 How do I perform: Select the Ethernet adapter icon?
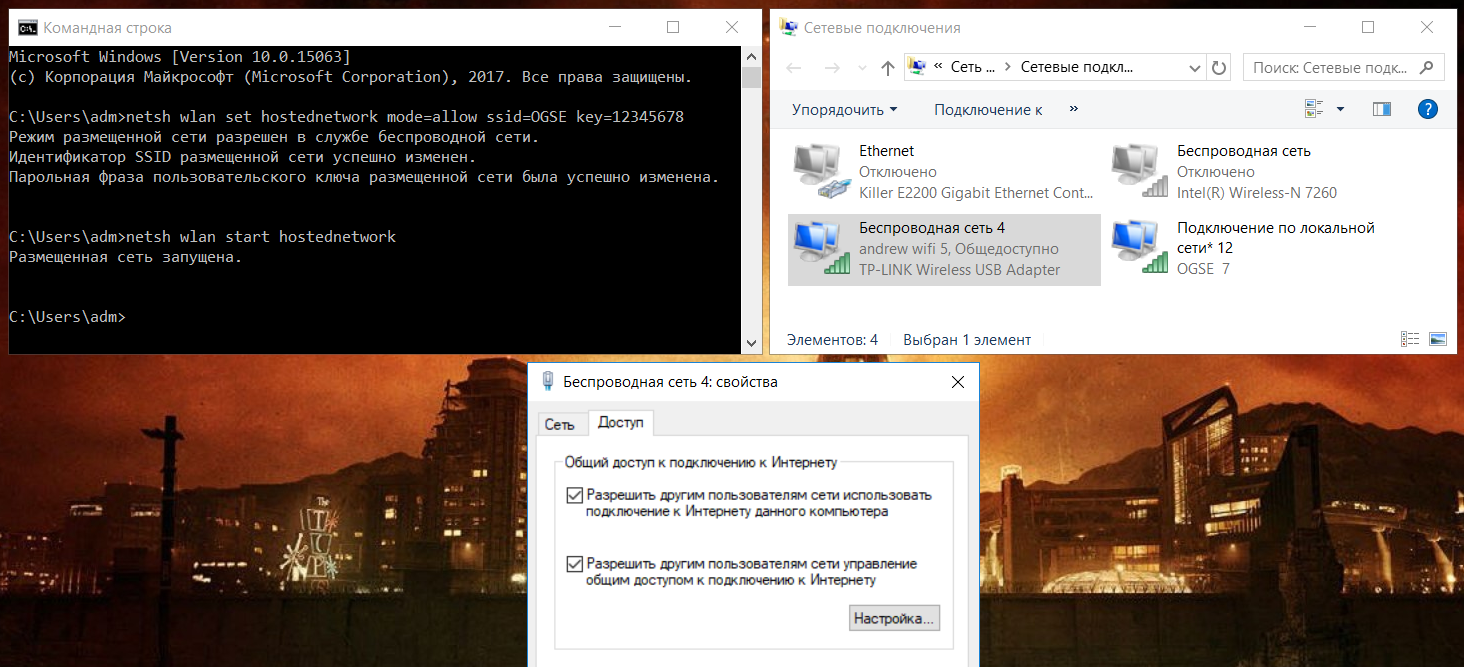tap(820, 171)
